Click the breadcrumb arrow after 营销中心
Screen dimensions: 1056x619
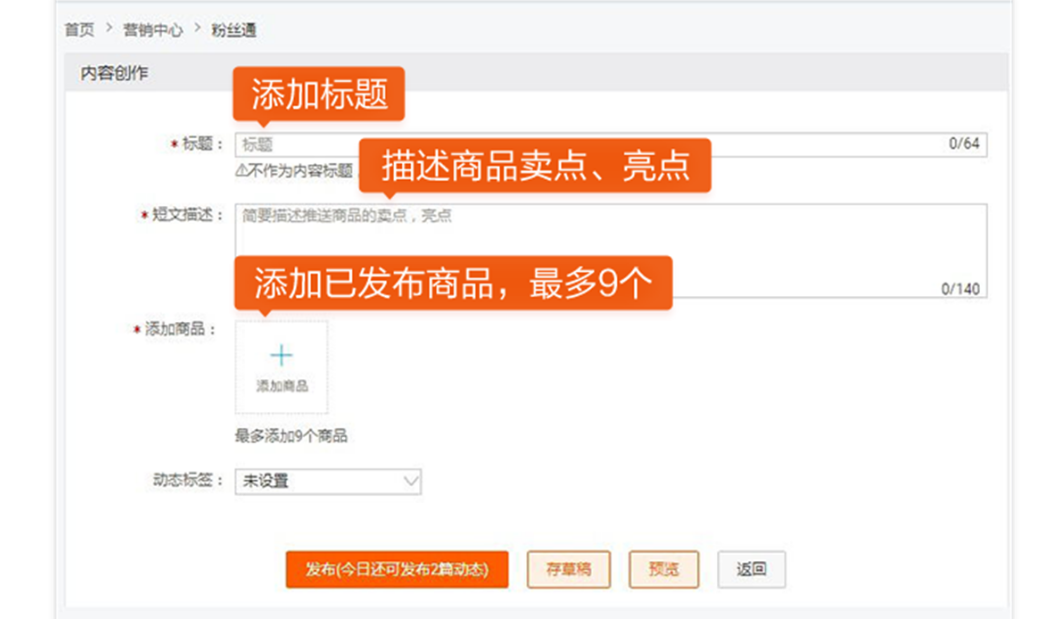197,29
